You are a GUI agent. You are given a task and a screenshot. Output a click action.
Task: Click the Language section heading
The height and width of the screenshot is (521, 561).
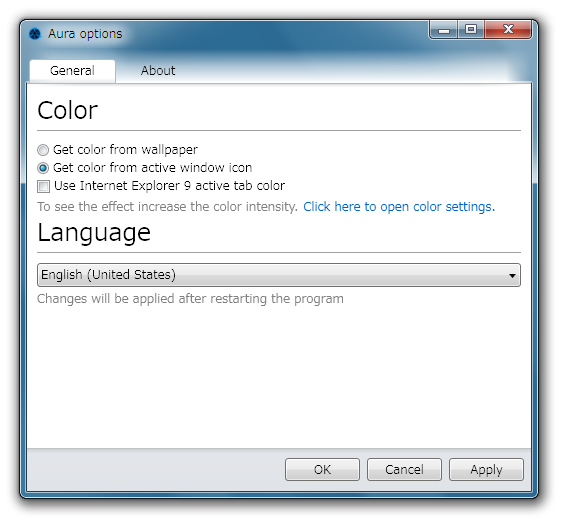point(94,233)
